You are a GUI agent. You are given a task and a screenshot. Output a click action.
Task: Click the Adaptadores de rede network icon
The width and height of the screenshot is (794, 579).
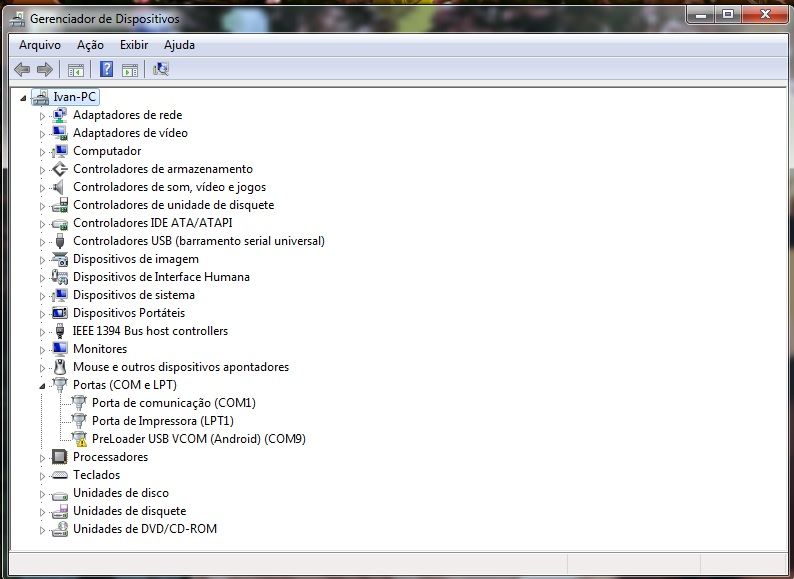click(x=60, y=115)
